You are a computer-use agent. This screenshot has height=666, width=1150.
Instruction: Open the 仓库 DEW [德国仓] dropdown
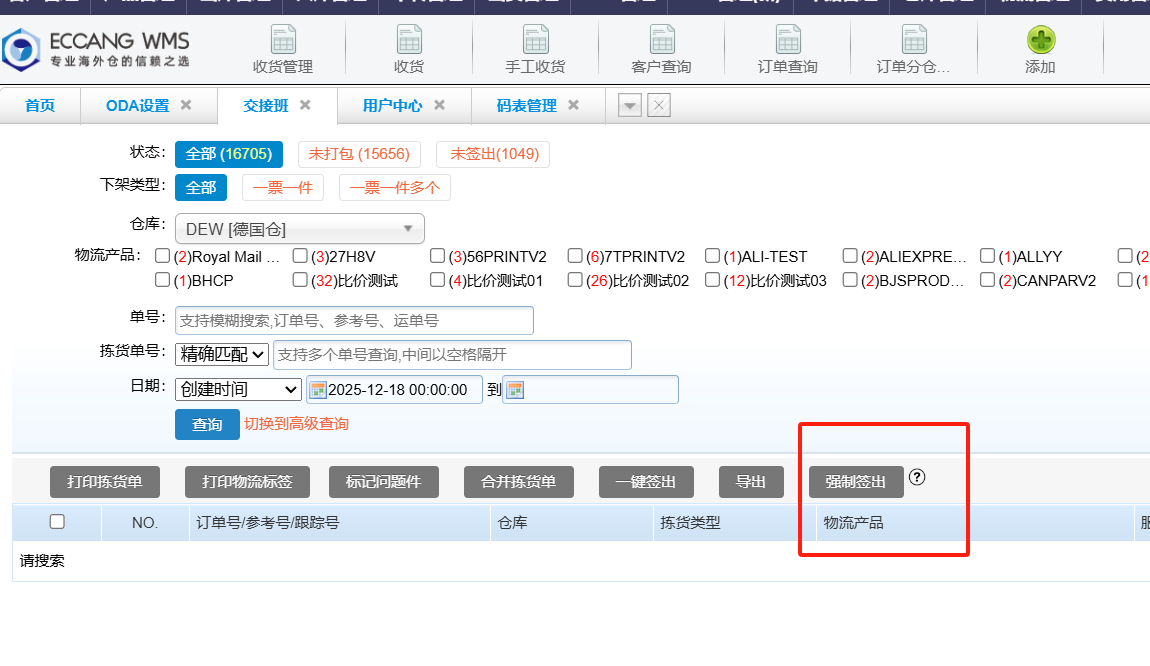[x=300, y=229]
